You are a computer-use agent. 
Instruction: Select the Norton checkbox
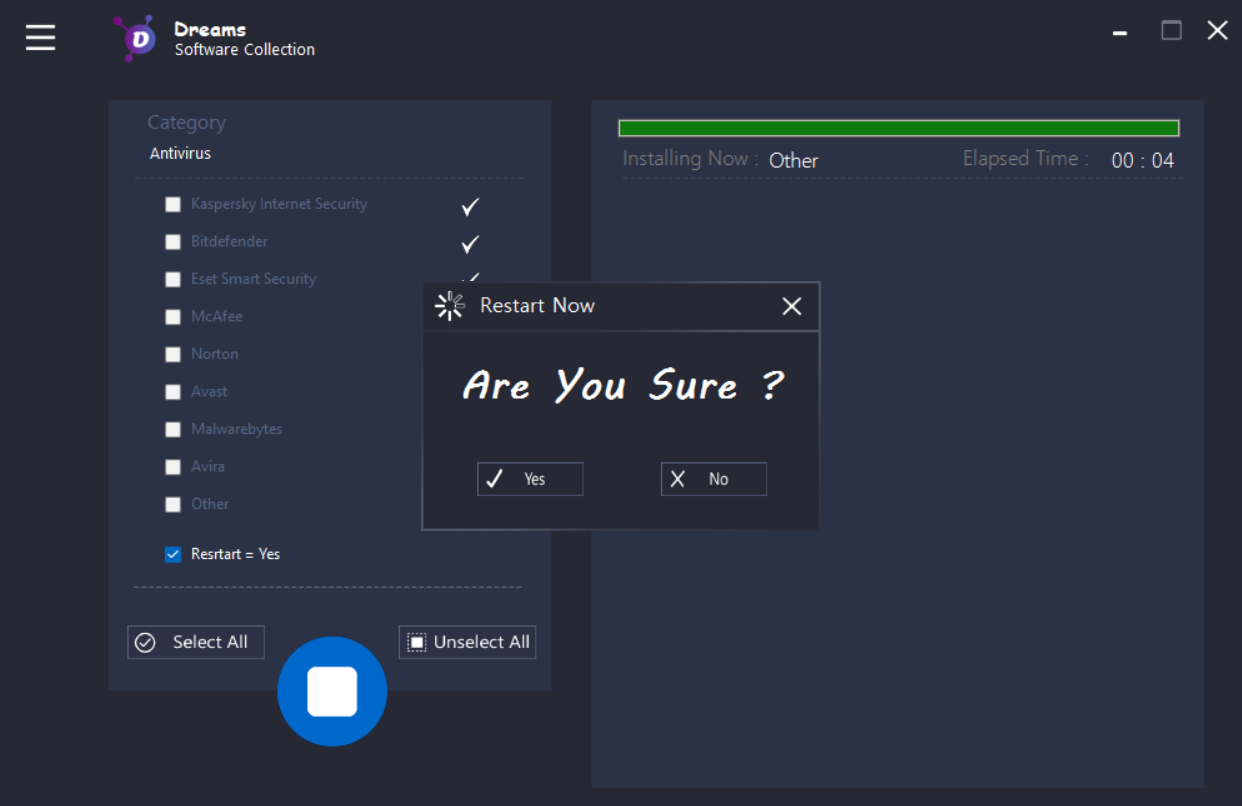tap(173, 354)
